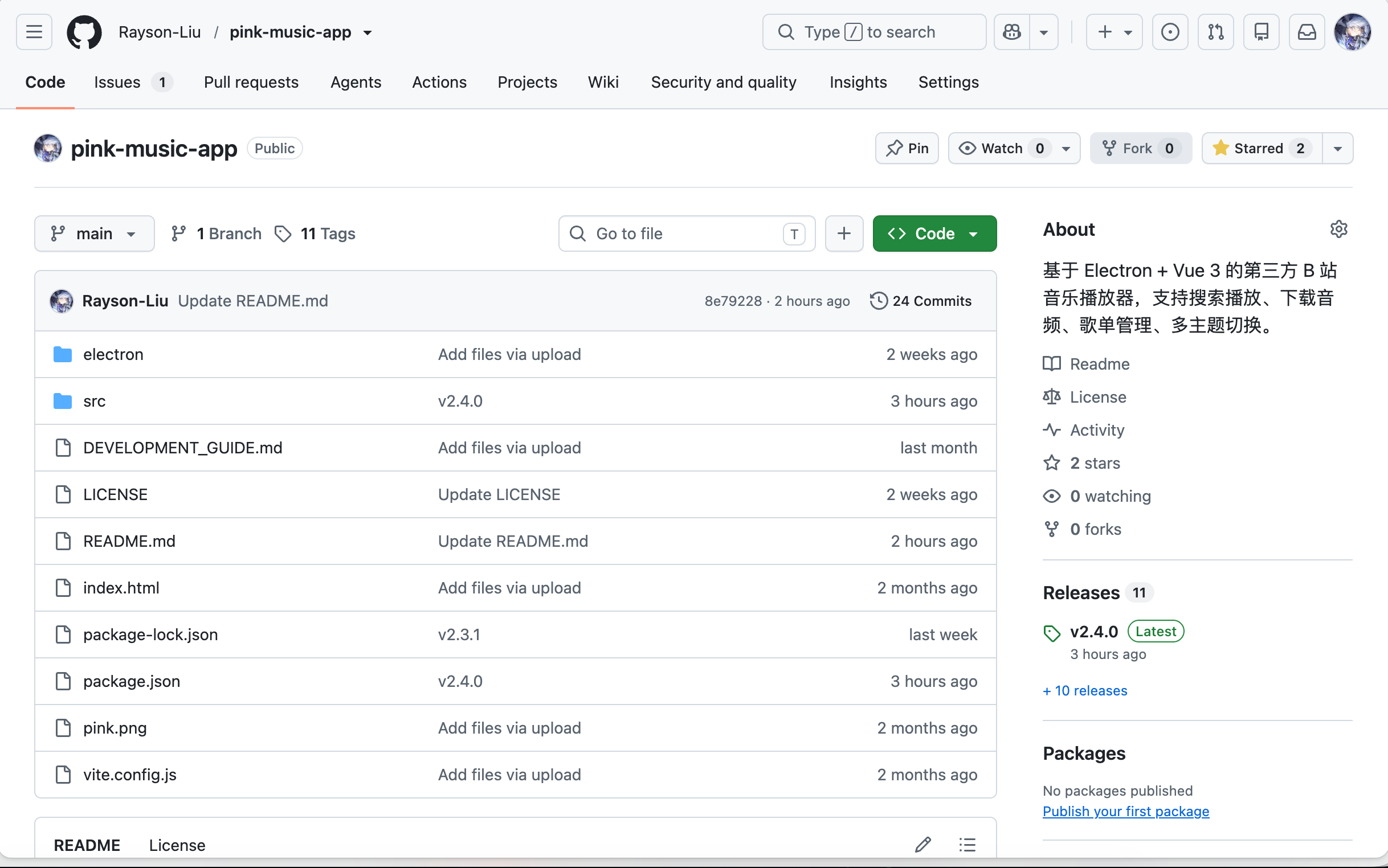Click the commit history clock icon
The height and width of the screenshot is (868, 1388).
tap(879, 301)
